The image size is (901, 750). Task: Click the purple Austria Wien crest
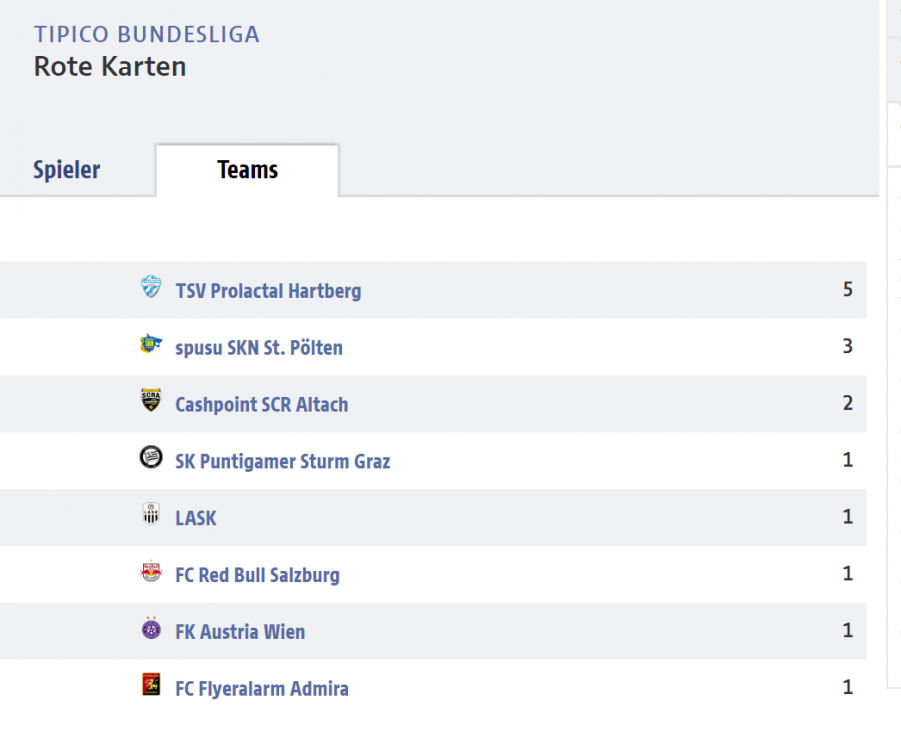tap(151, 628)
